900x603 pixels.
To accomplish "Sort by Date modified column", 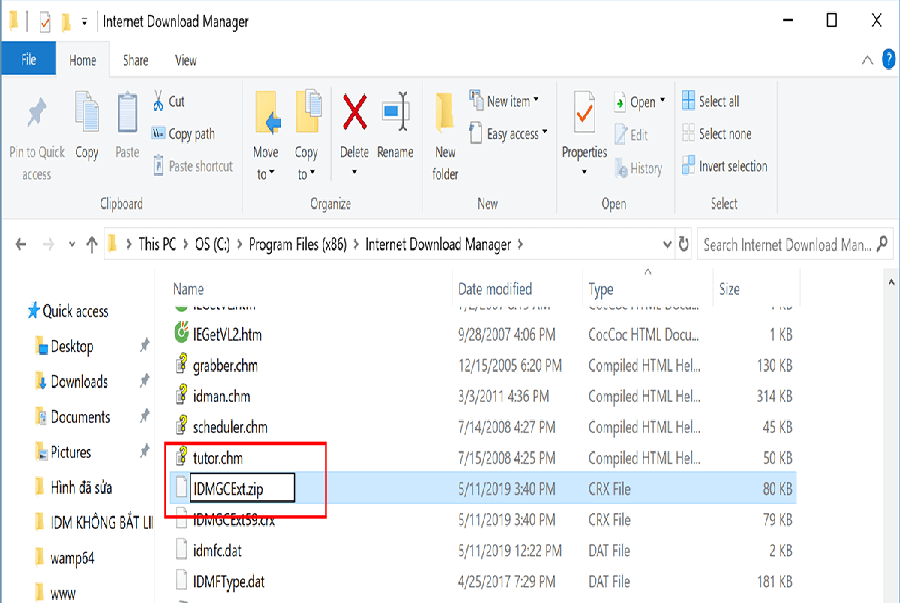I will [x=495, y=289].
